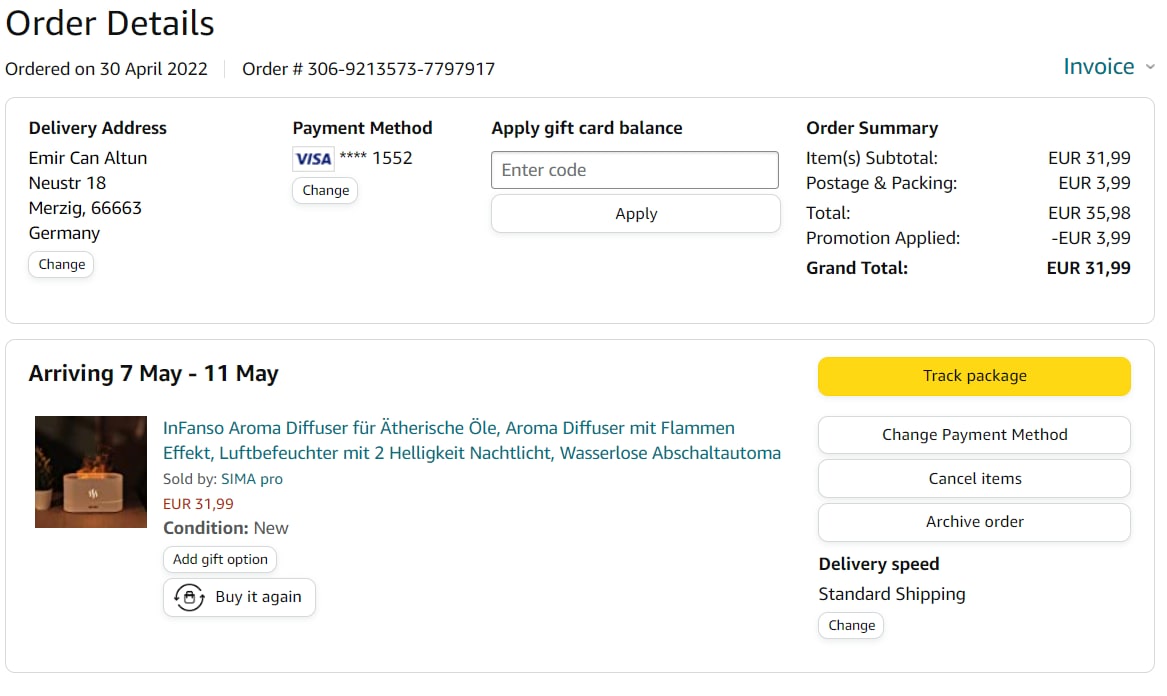Select Cancel items
Image resolution: width=1167 pixels, height=696 pixels.
[x=974, y=479]
